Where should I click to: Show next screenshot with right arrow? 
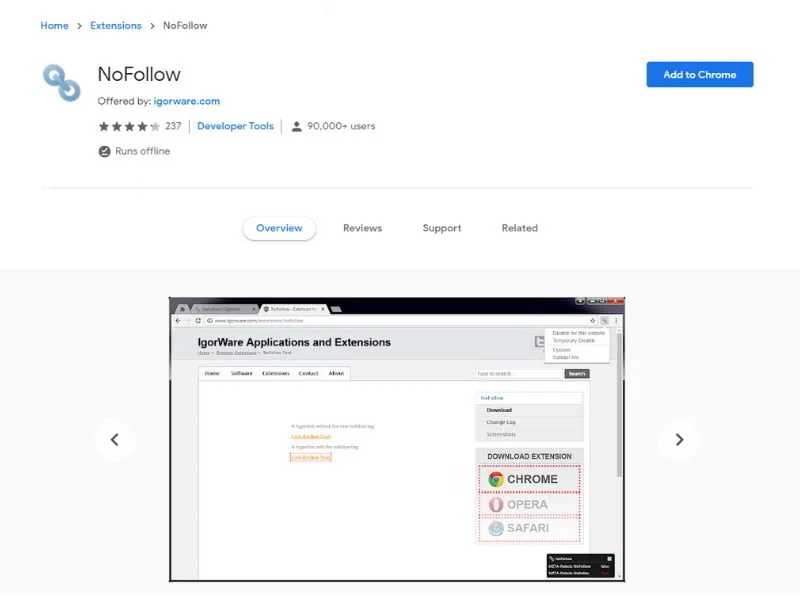pos(679,440)
